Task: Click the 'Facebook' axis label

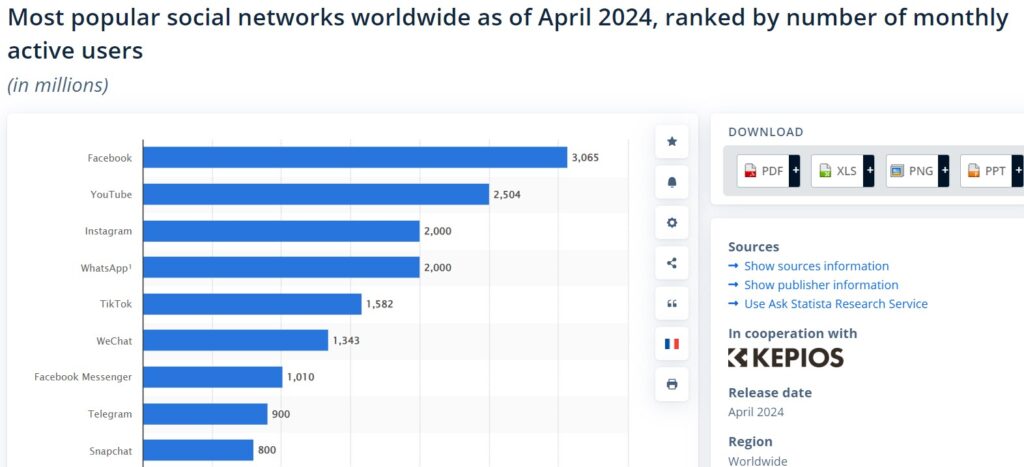Action: (x=110, y=157)
